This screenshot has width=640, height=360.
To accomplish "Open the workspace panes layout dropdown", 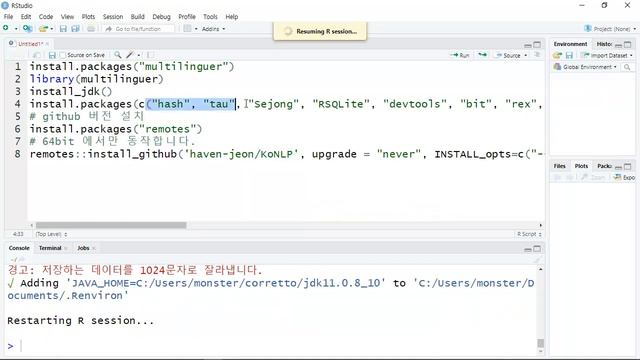I will (x=190, y=29).
